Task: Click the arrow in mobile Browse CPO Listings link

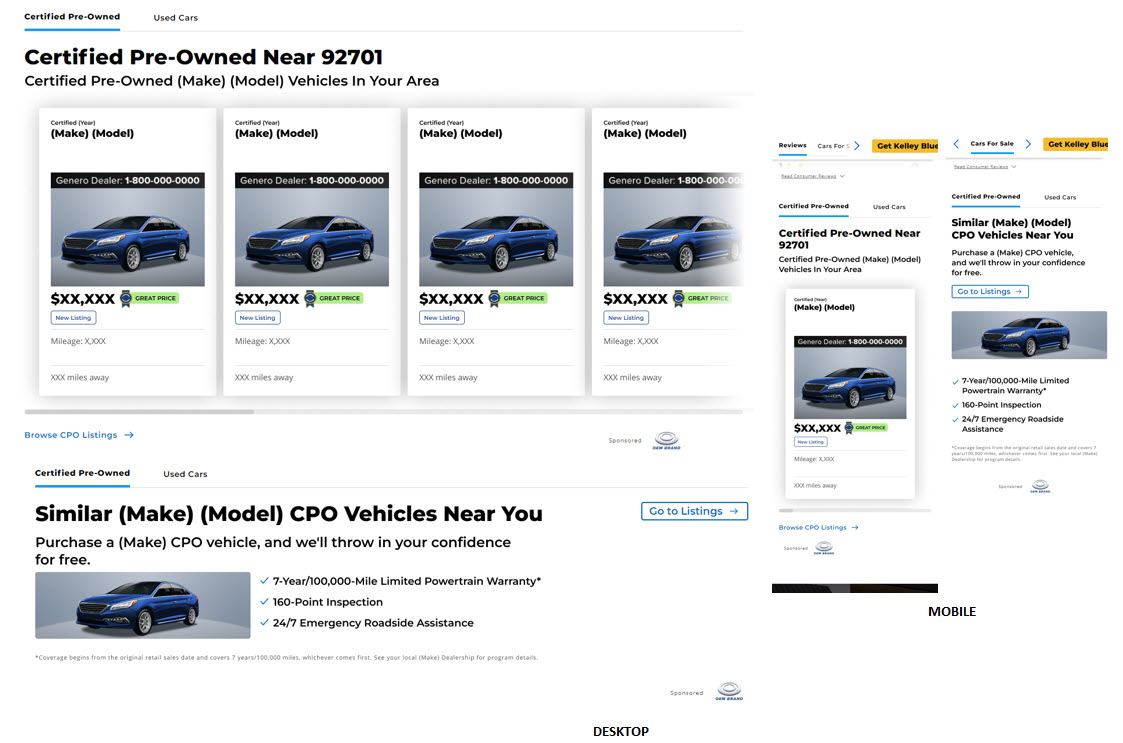Action: click(854, 527)
